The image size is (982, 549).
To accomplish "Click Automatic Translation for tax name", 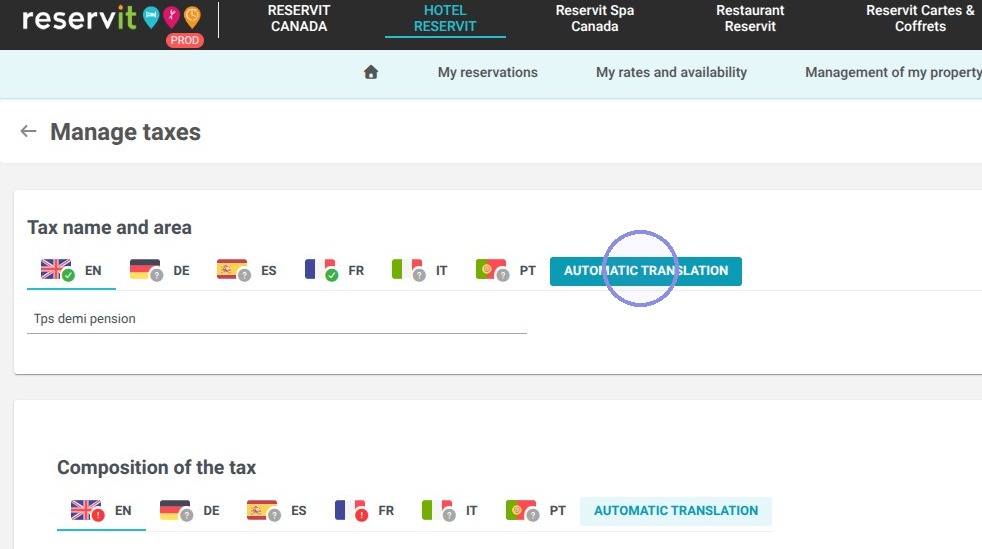I will pyautogui.click(x=646, y=271).
